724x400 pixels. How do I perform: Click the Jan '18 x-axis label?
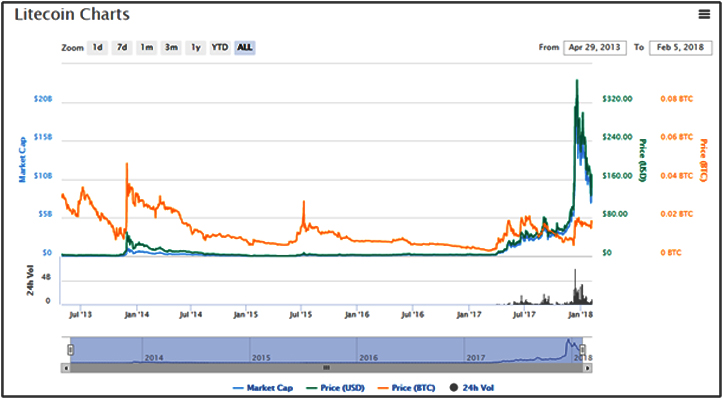[580, 315]
